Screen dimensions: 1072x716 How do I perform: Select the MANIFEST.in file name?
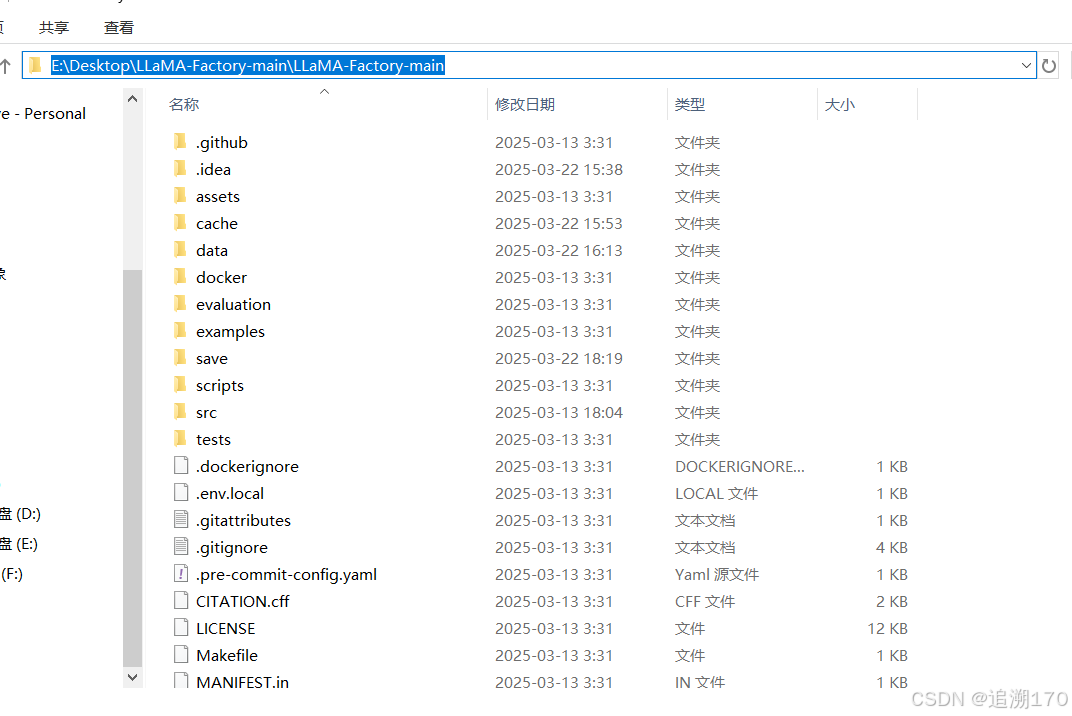[x=243, y=682]
